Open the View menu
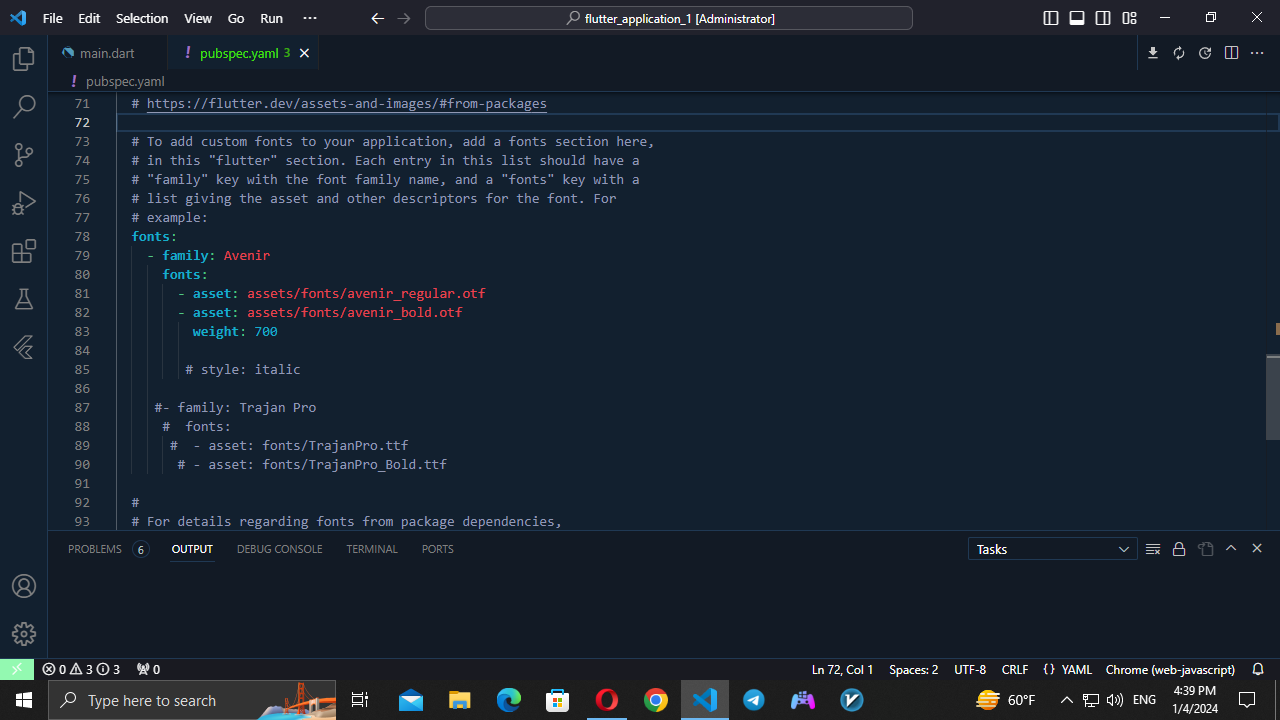The width and height of the screenshot is (1280, 720). coord(198,18)
